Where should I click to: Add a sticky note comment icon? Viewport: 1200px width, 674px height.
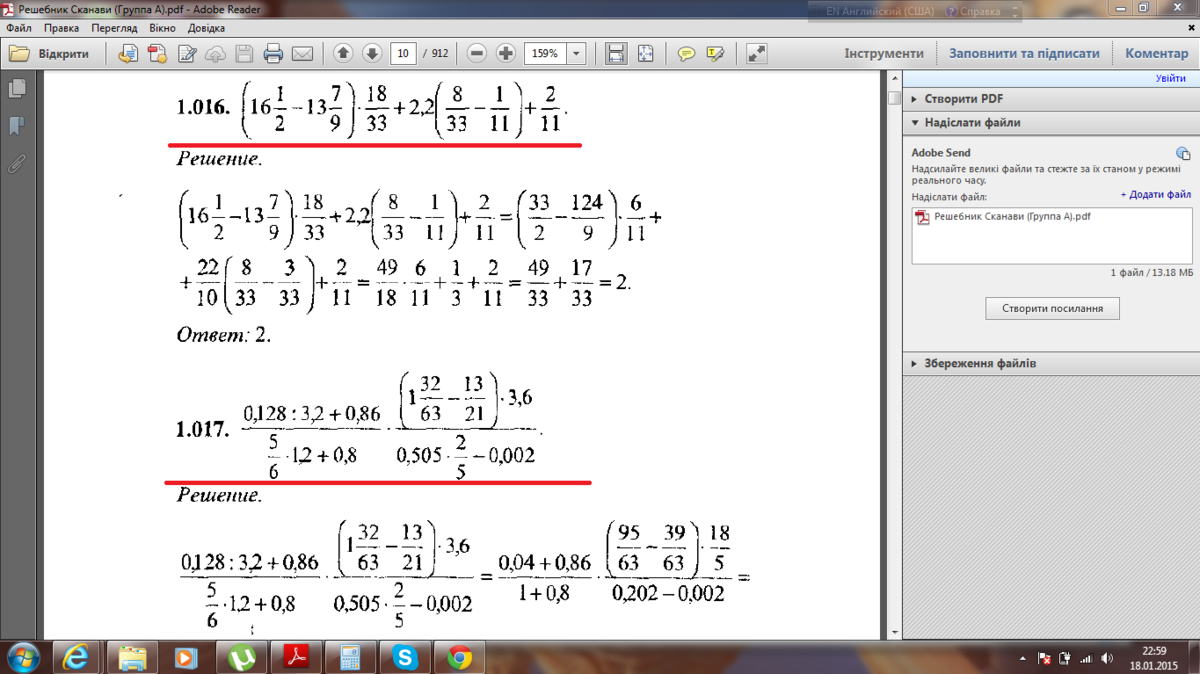pyautogui.click(x=686, y=53)
